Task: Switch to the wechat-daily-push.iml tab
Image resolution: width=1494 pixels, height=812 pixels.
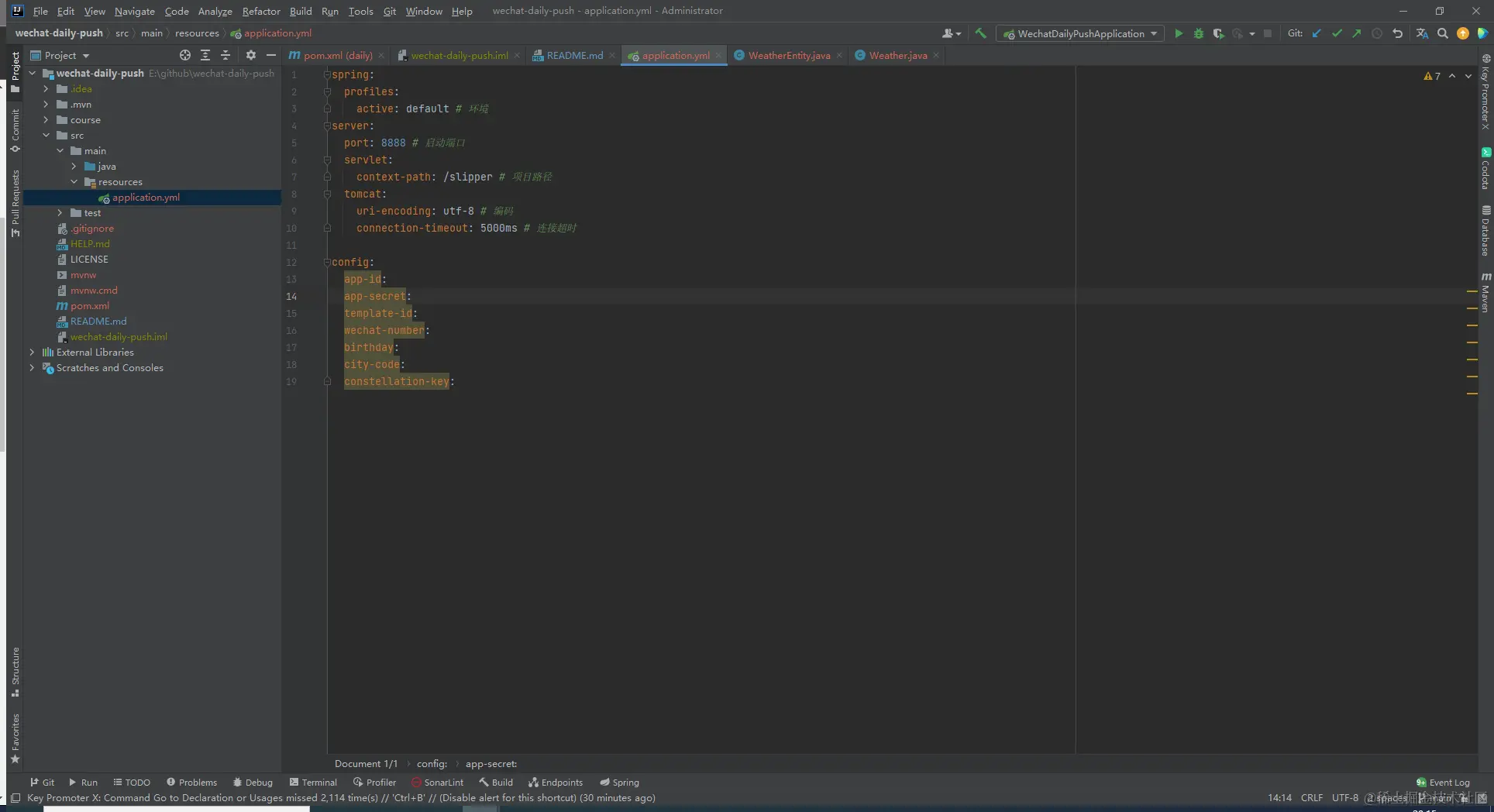Action: [459, 55]
